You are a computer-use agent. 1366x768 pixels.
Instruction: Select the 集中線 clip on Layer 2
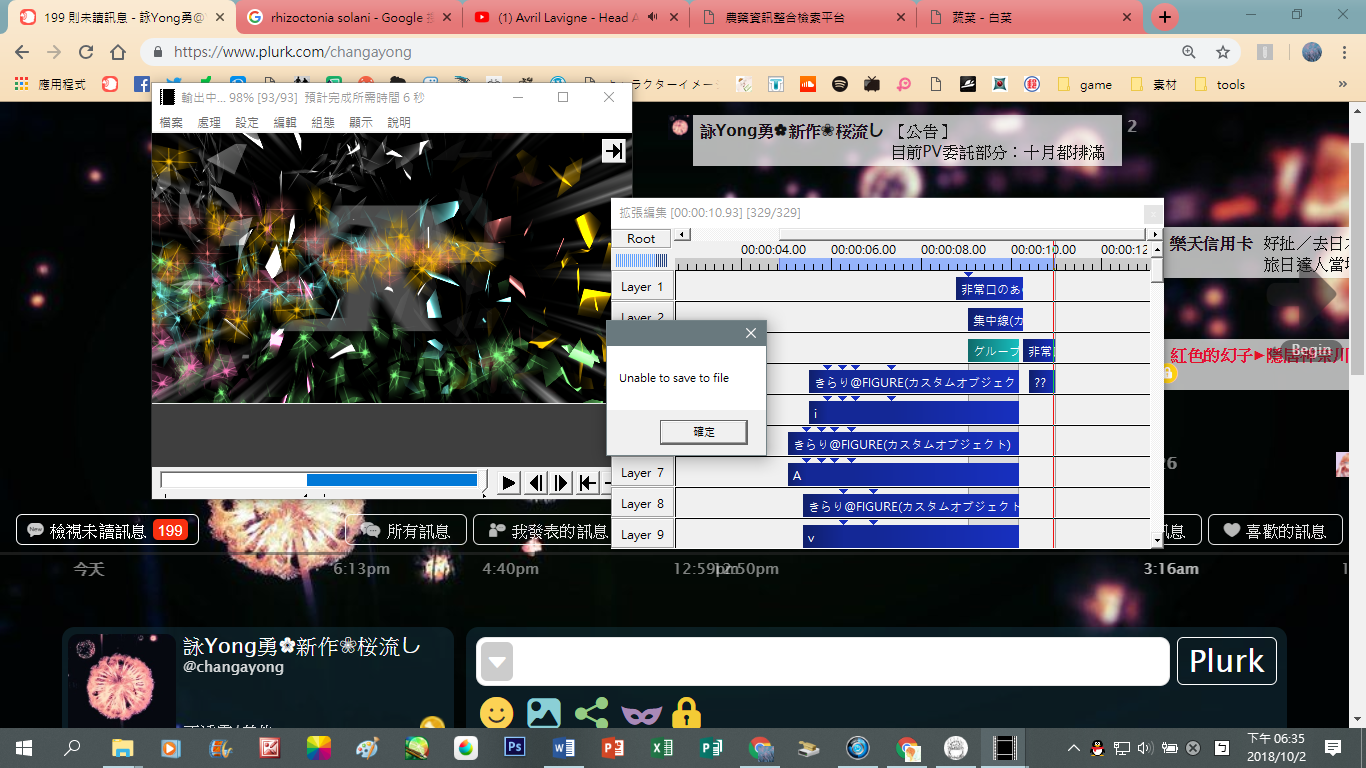point(995,320)
